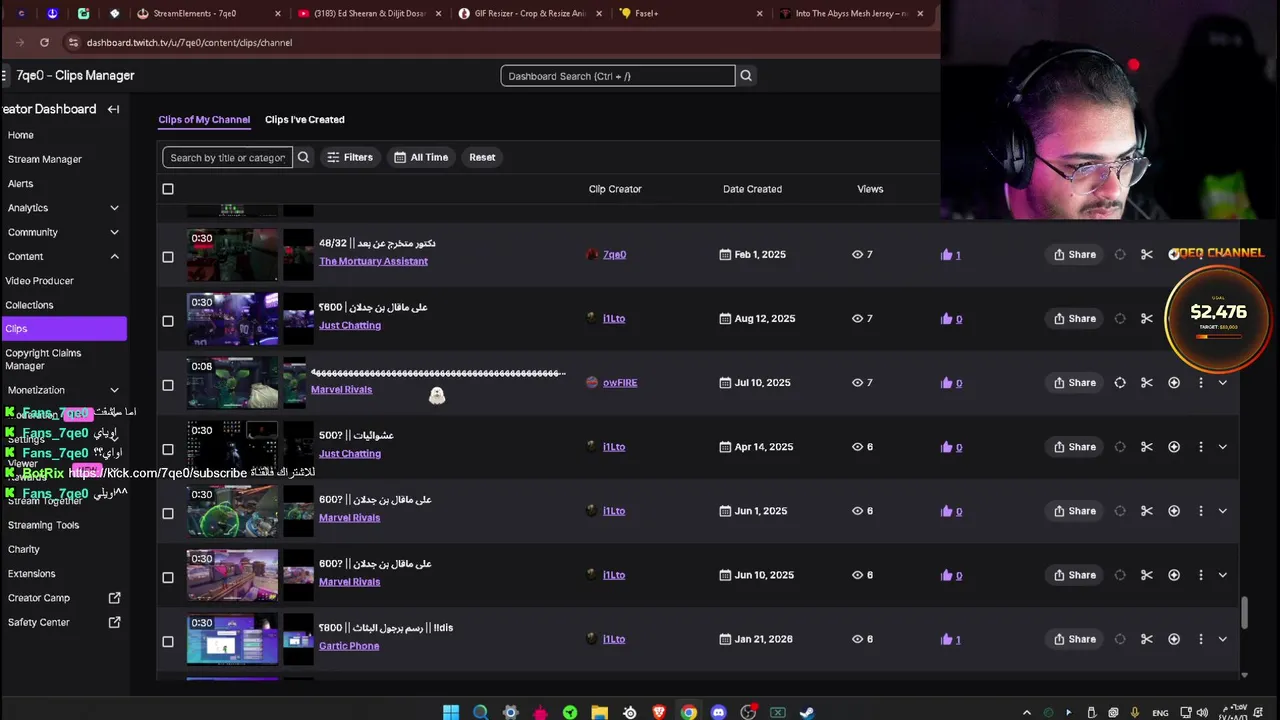Open Google Chrome from the taskbar
The height and width of the screenshot is (720, 1280).
click(689, 712)
